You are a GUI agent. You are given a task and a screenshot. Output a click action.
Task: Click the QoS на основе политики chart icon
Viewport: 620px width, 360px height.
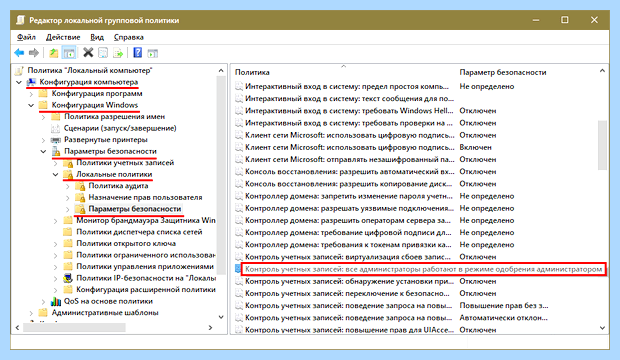tap(56, 301)
